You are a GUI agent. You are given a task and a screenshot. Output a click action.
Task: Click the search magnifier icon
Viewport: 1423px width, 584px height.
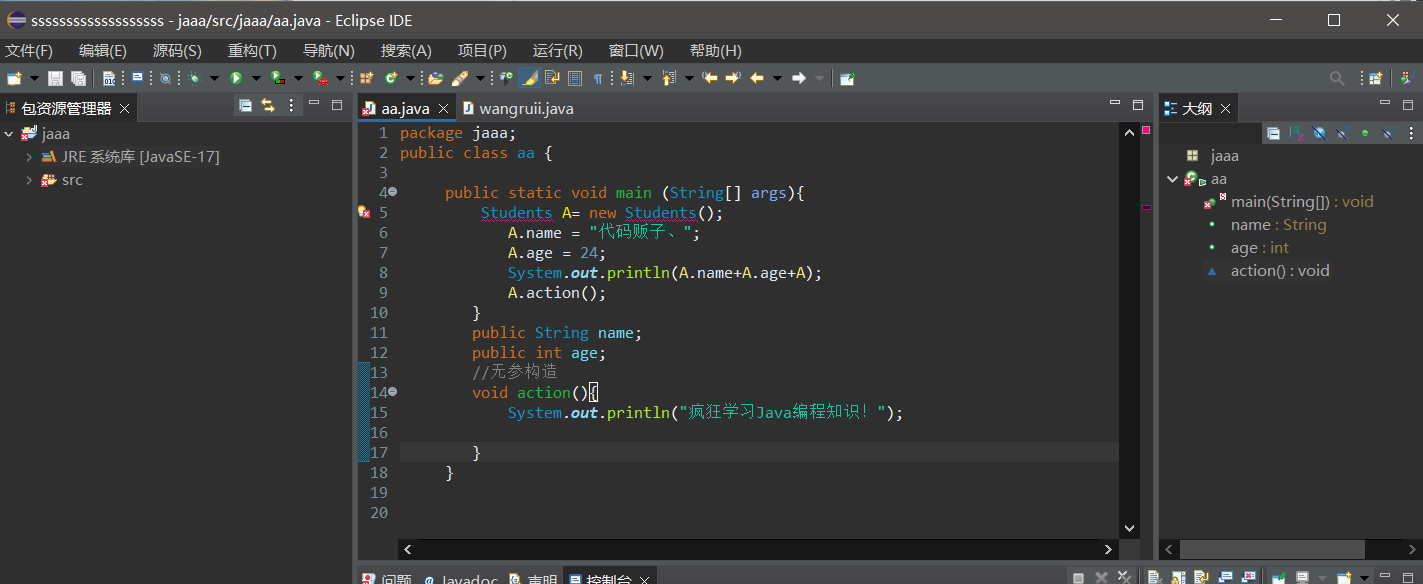1336,78
